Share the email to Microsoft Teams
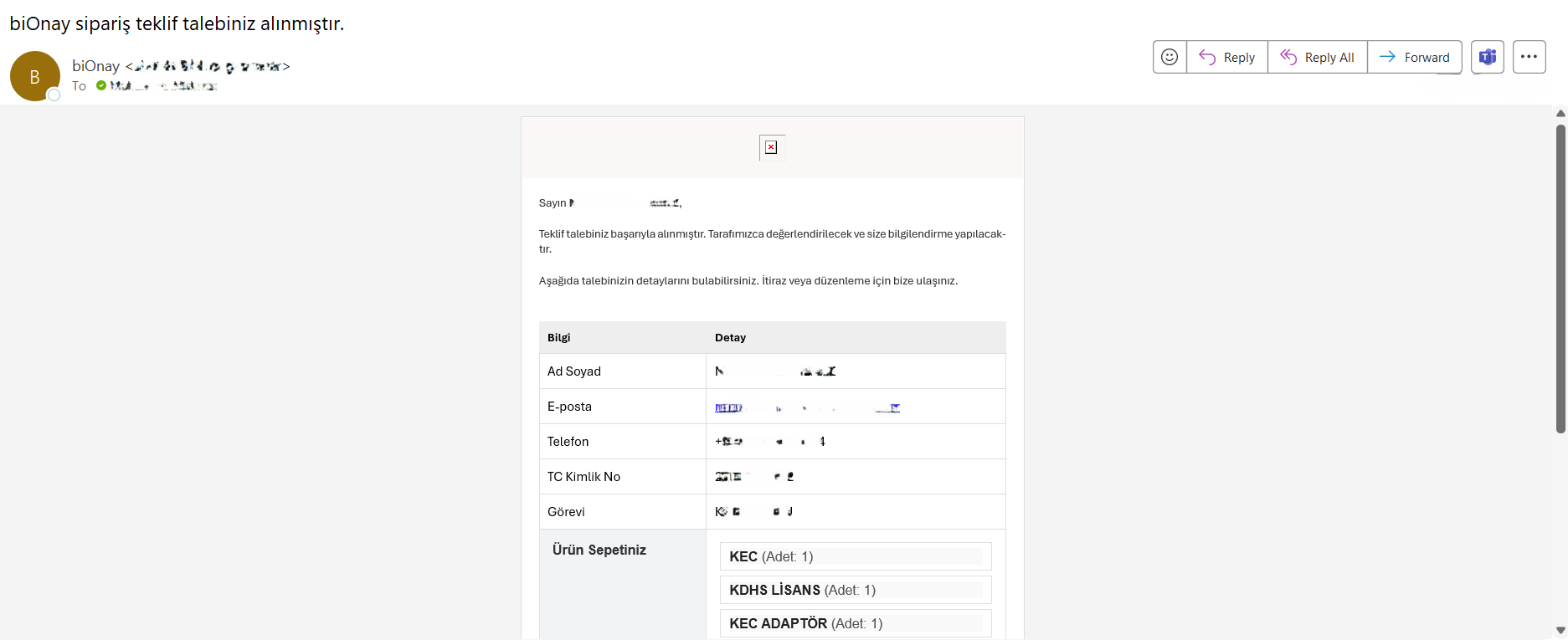The image size is (1568, 640). (1488, 57)
